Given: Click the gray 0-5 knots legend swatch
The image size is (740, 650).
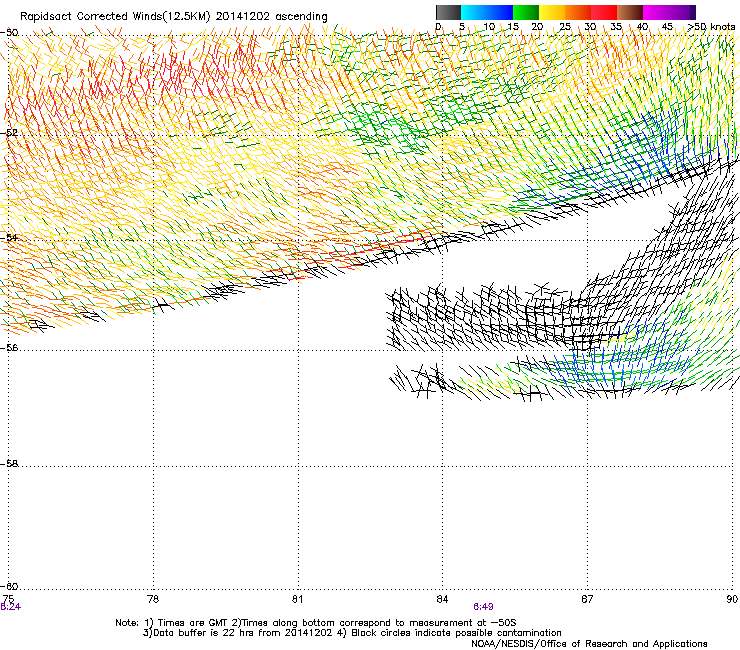Looking at the screenshot, I should pos(448,12).
